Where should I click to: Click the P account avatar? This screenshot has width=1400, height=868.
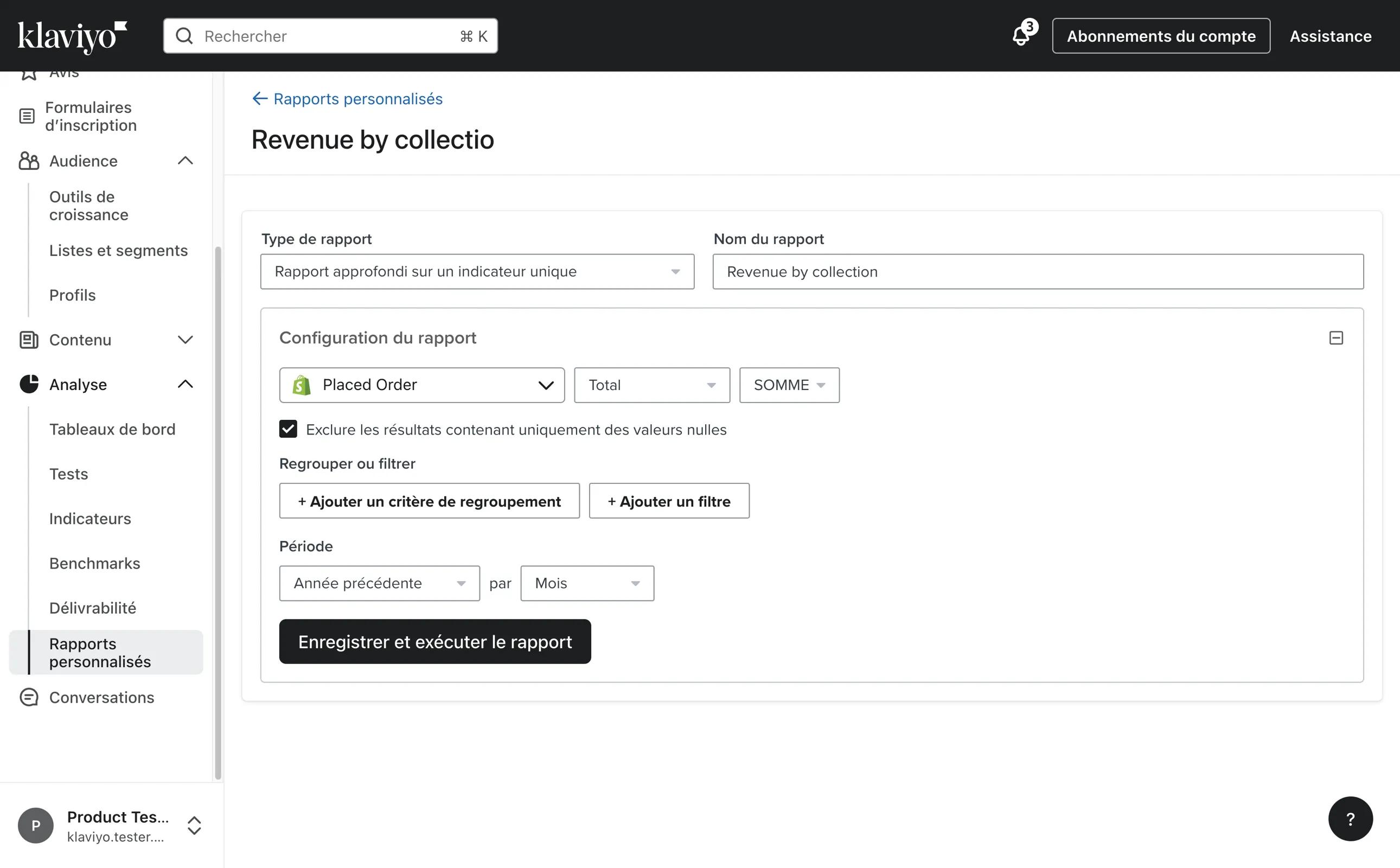36,826
